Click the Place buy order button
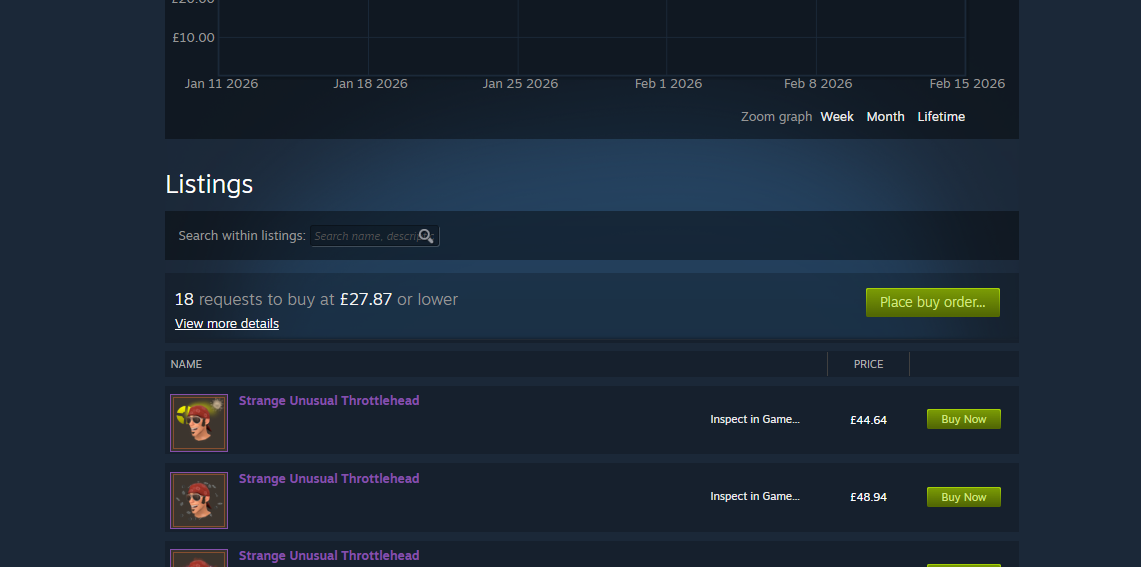This screenshot has width=1141, height=567. point(932,302)
